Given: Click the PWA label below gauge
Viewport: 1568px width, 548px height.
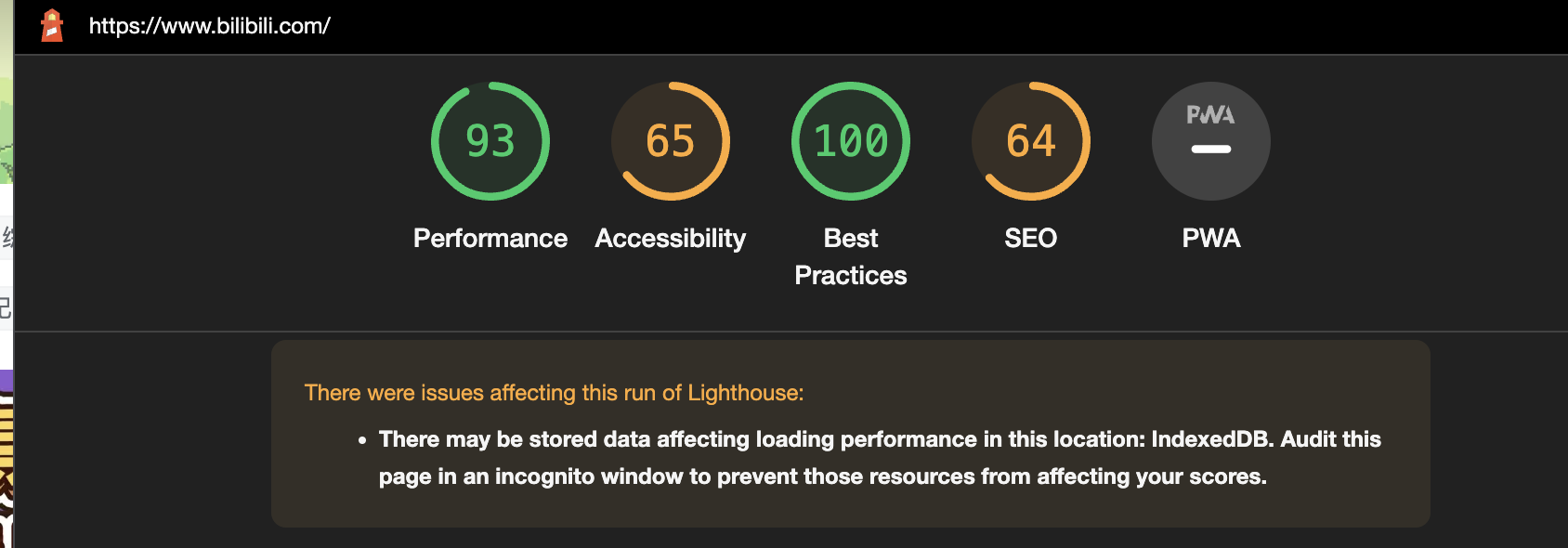Looking at the screenshot, I should 1211,239.
